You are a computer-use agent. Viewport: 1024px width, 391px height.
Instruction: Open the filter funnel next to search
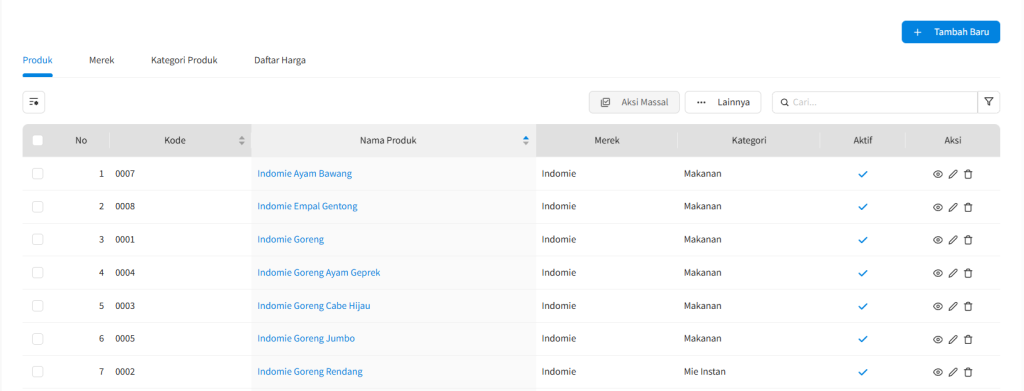[x=989, y=102]
